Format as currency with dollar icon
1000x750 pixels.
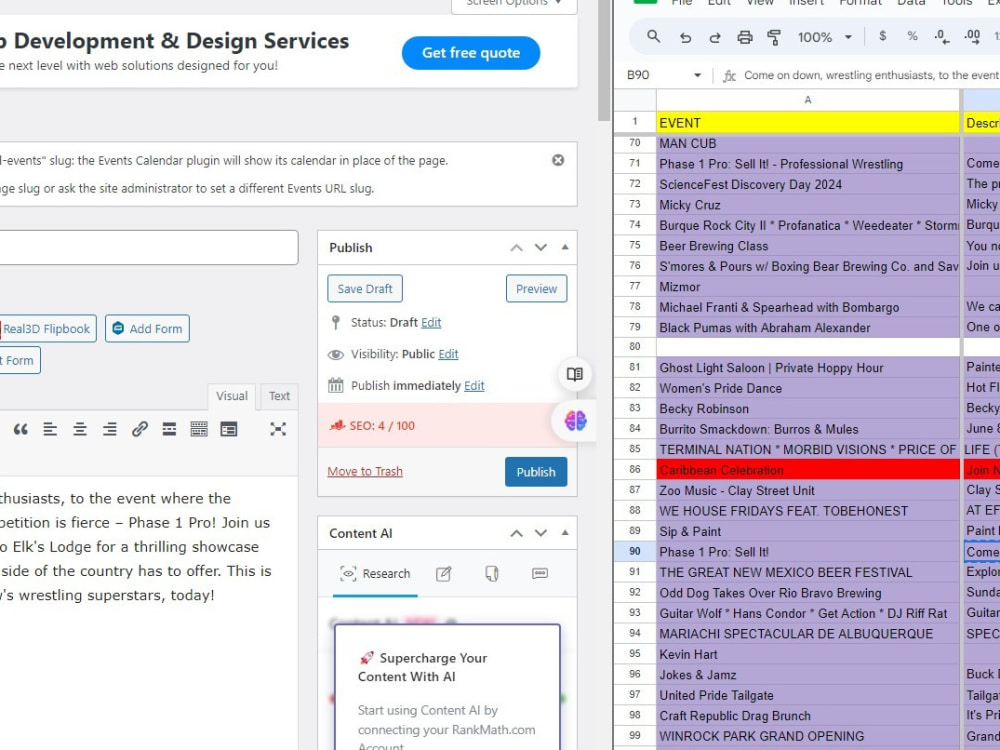[x=883, y=36]
